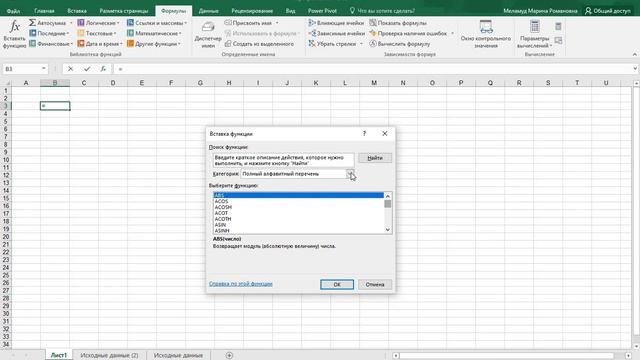The height and width of the screenshot is (360, 640).
Task: Switch to the Power Pivot tab
Action: [x=322, y=11]
